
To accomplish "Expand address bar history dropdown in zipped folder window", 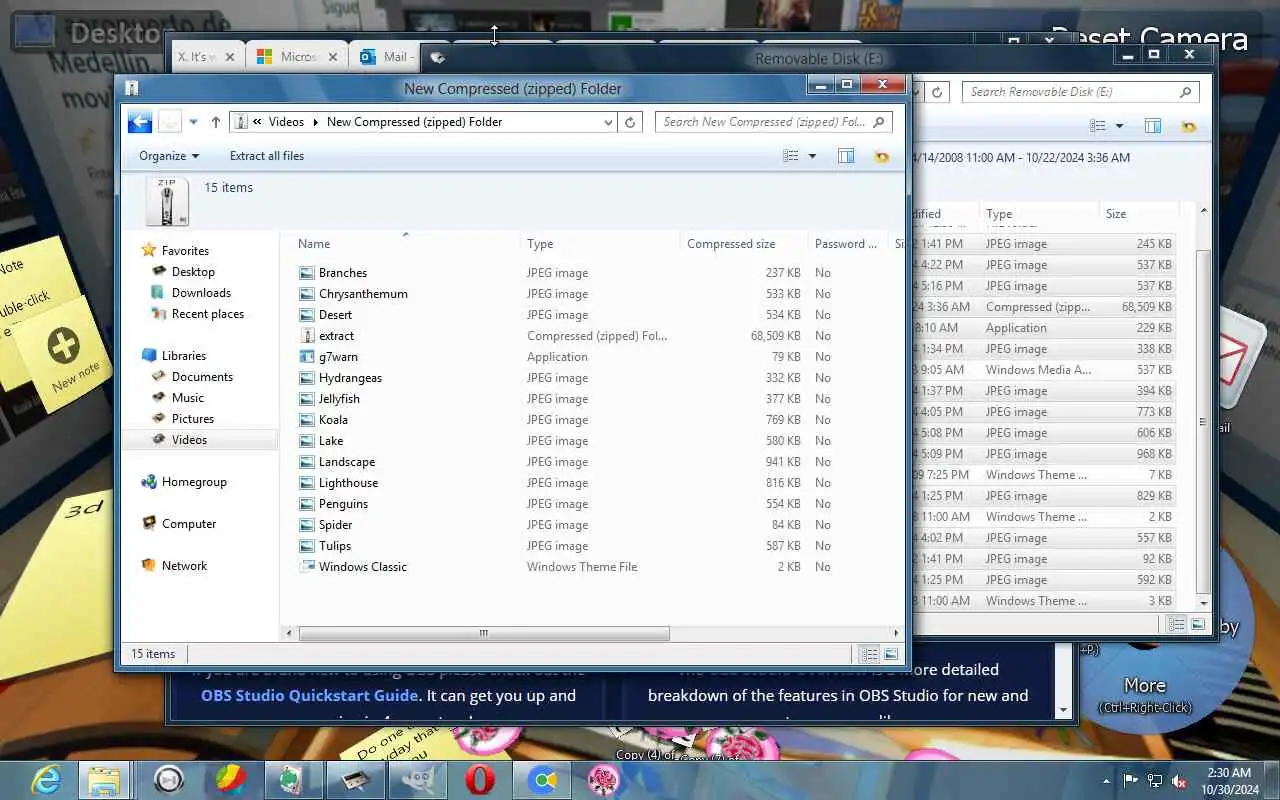I will [608, 122].
